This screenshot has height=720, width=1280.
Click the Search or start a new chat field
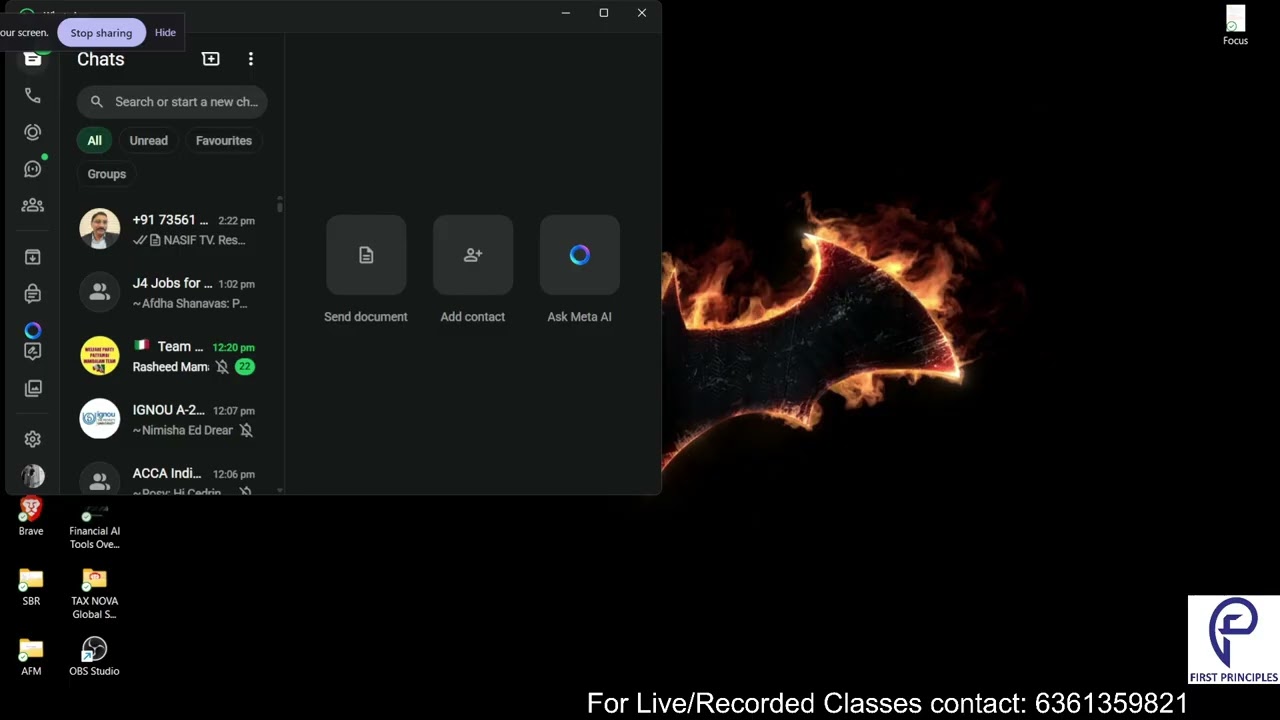coord(172,102)
